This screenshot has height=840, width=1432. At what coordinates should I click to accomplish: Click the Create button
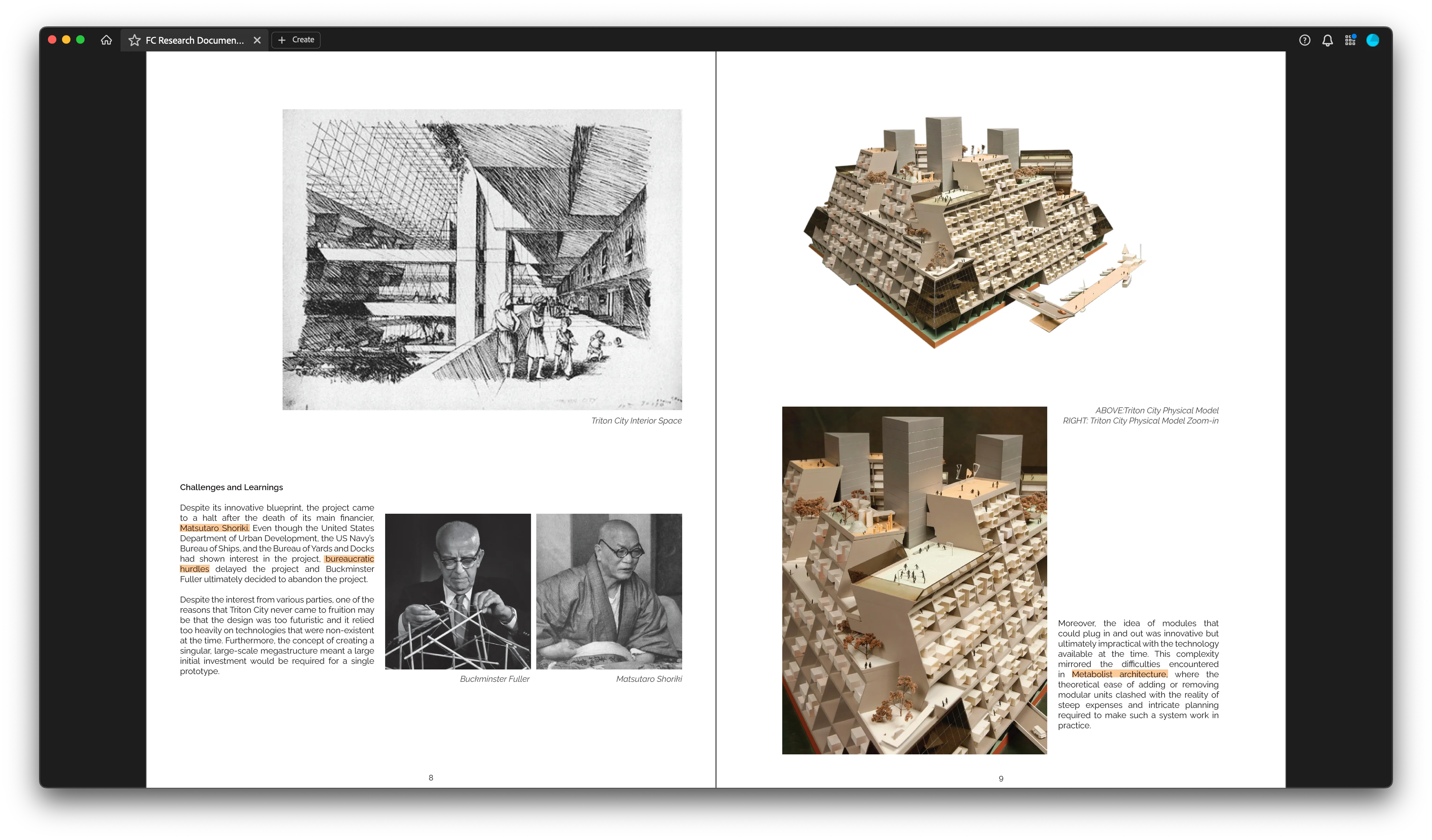(x=296, y=40)
